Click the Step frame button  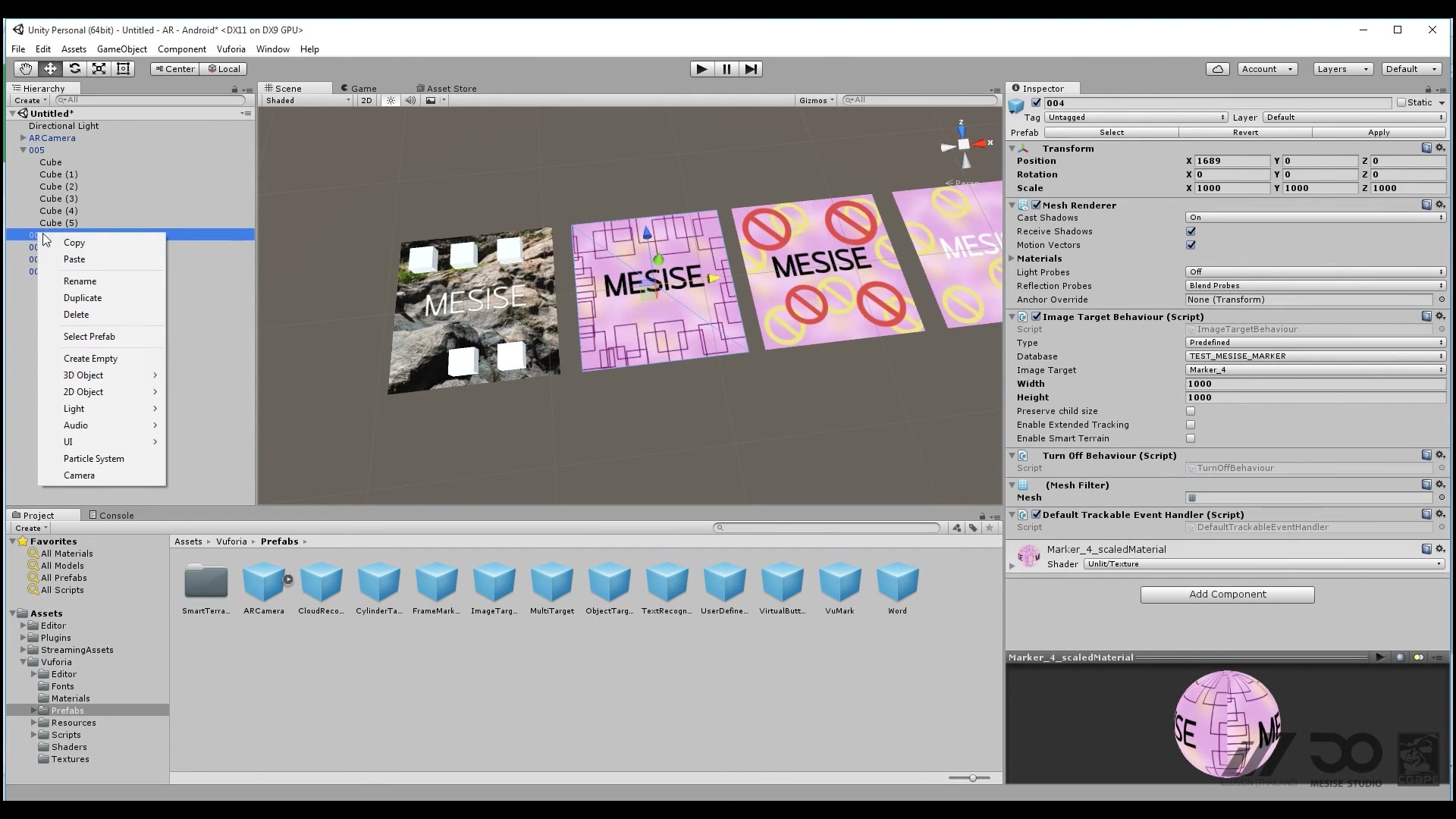(750, 69)
